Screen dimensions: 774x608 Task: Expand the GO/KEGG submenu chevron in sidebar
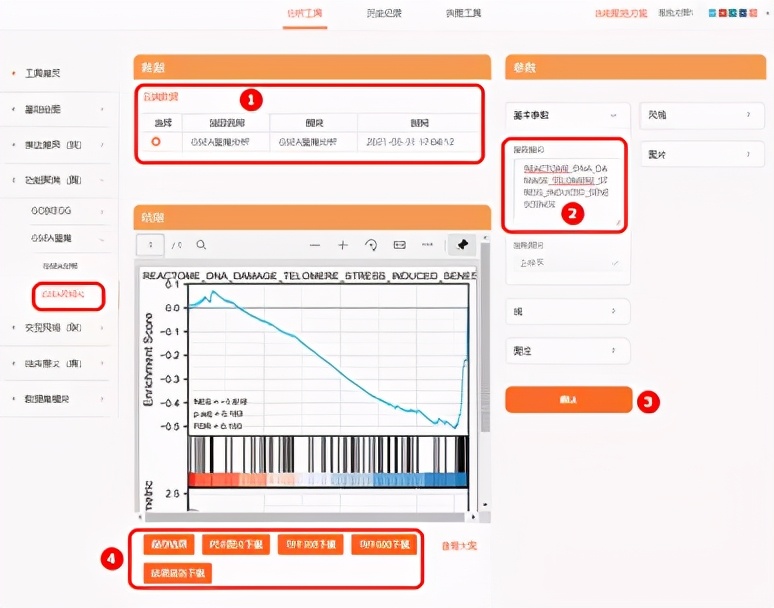click(102, 212)
